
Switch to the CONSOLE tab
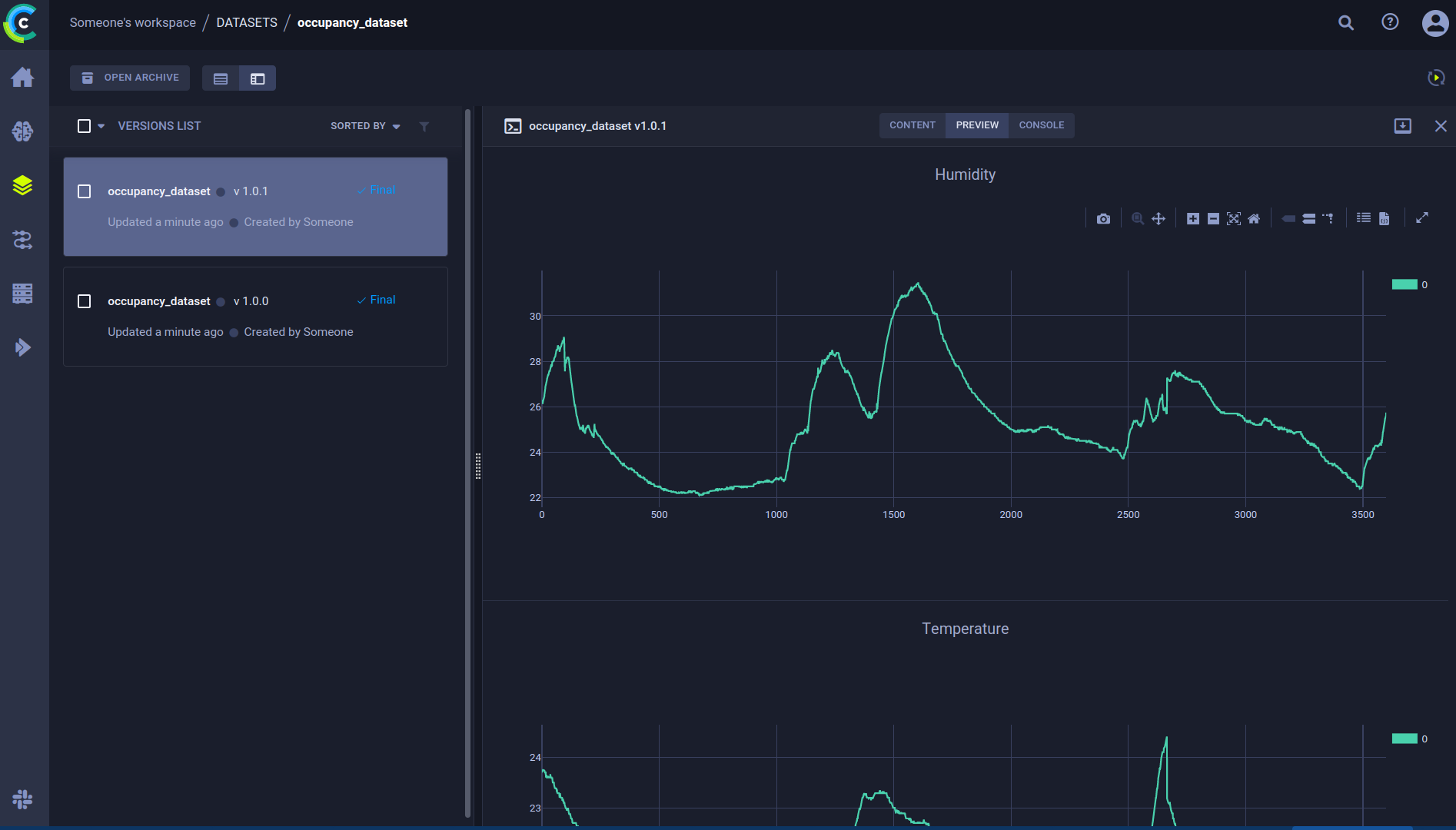point(1042,125)
